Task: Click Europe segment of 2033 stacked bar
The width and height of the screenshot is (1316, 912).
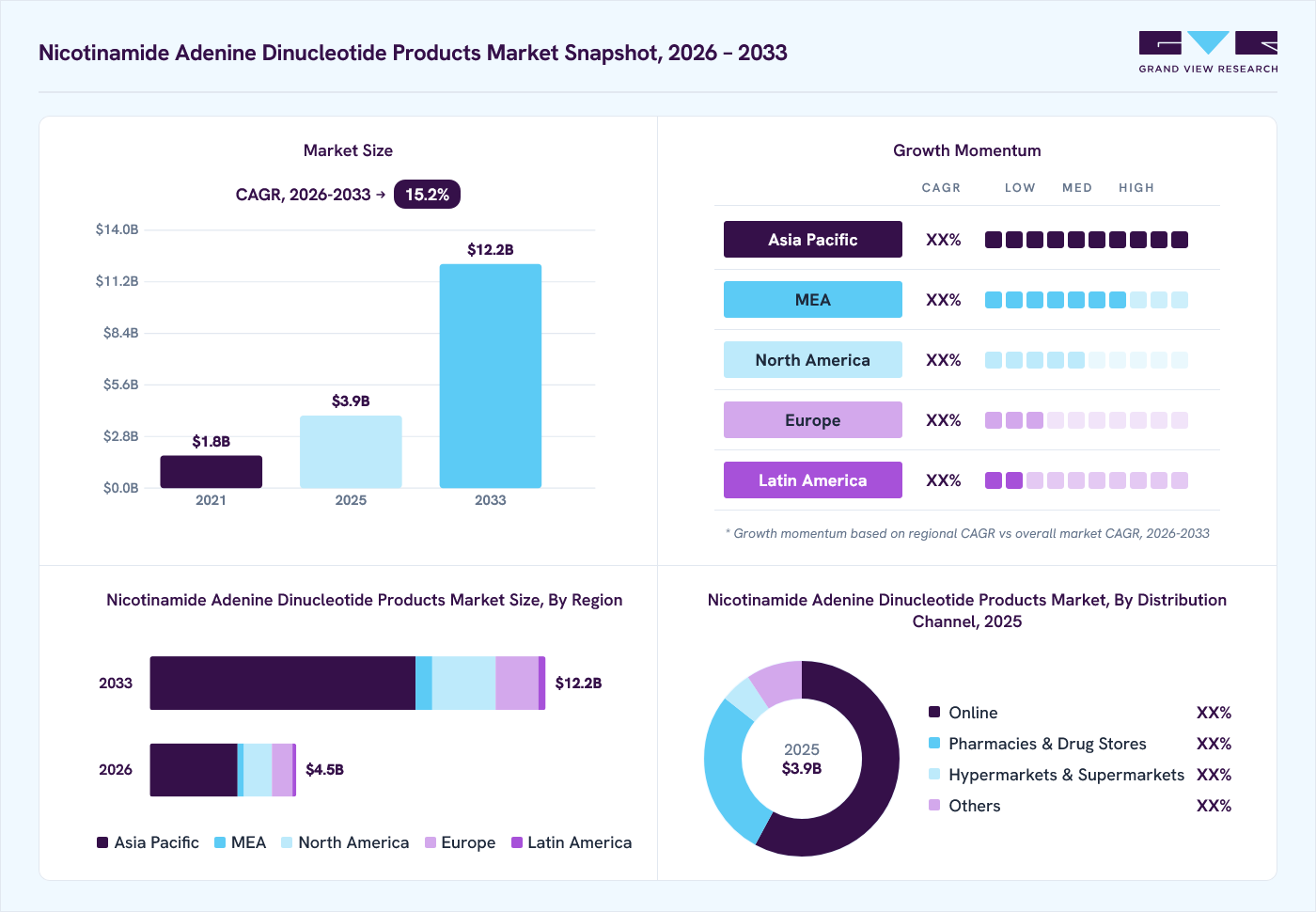Action: [517, 684]
